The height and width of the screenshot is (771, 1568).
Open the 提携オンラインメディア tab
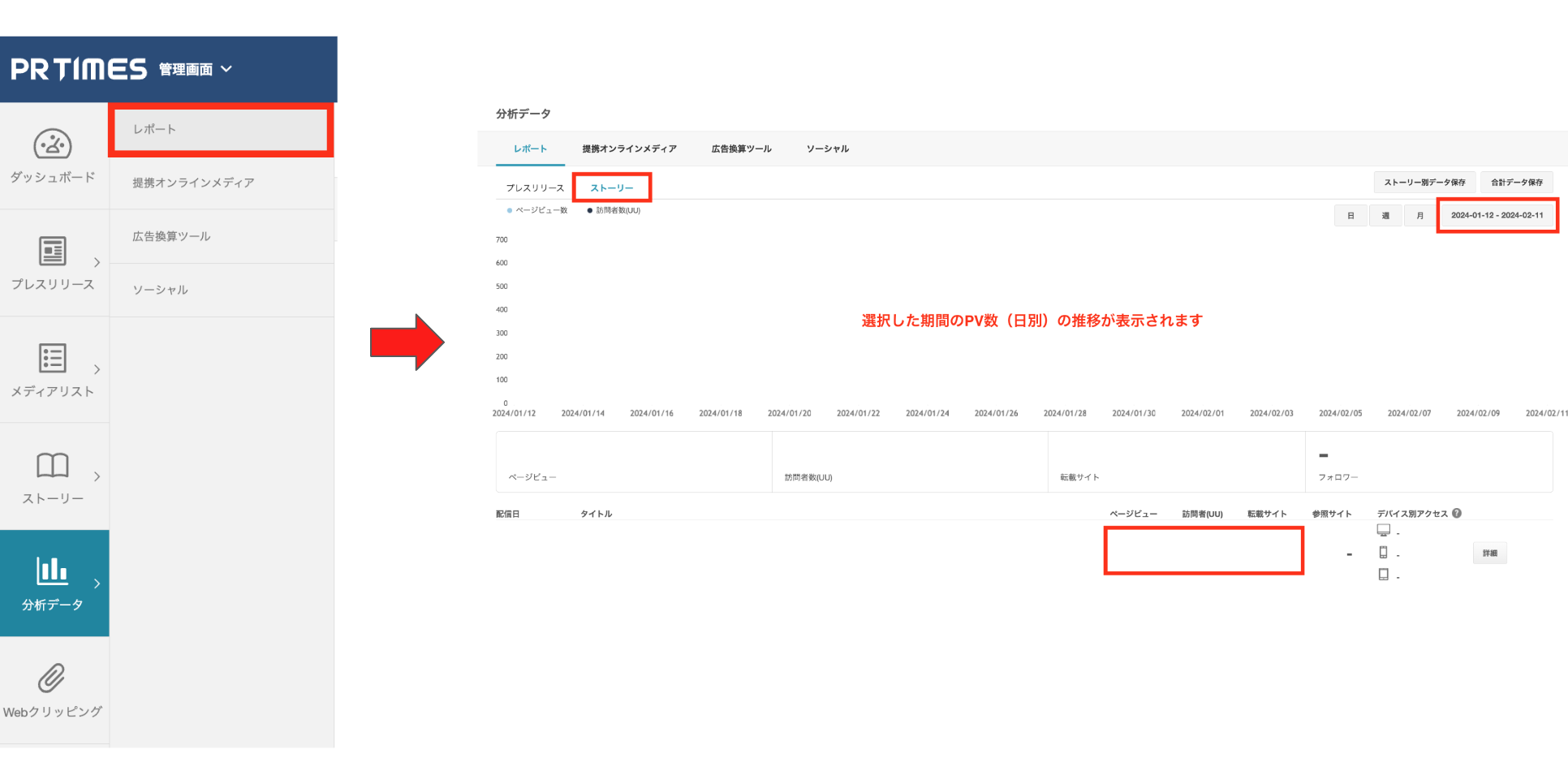[x=629, y=149]
